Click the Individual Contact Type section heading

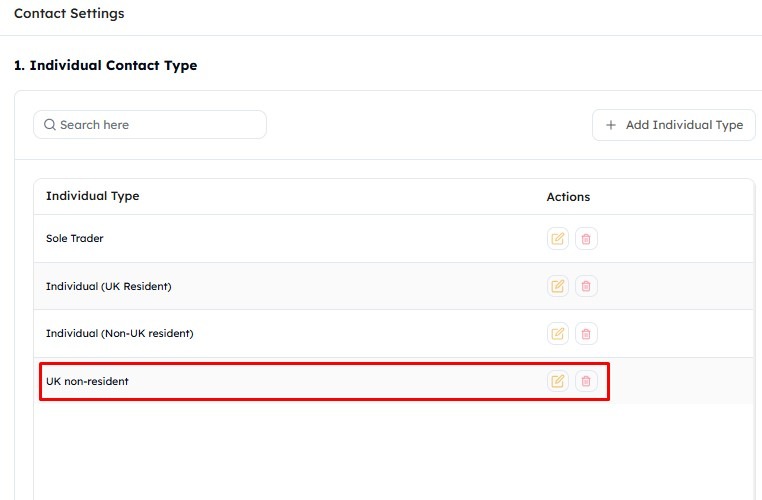tap(105, 66)
